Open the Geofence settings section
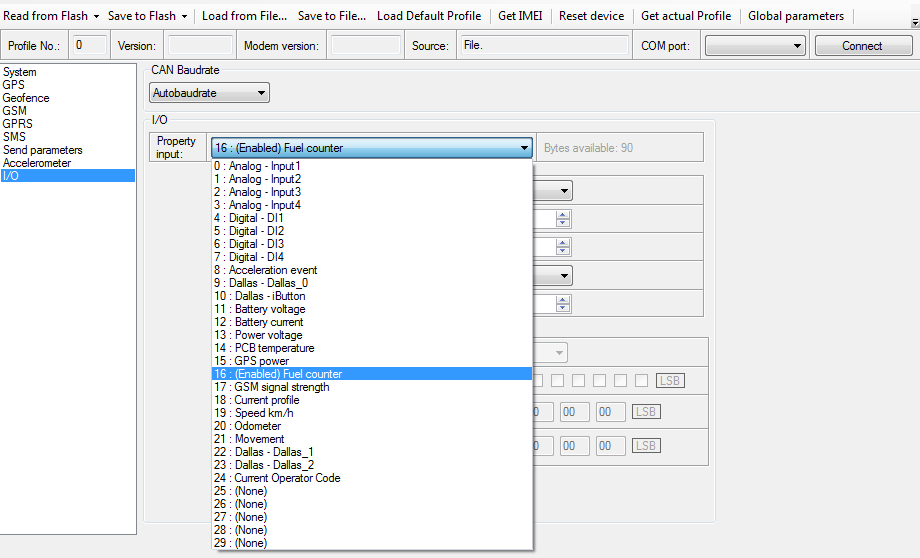920x558 pixels. (x=26, y=98)
